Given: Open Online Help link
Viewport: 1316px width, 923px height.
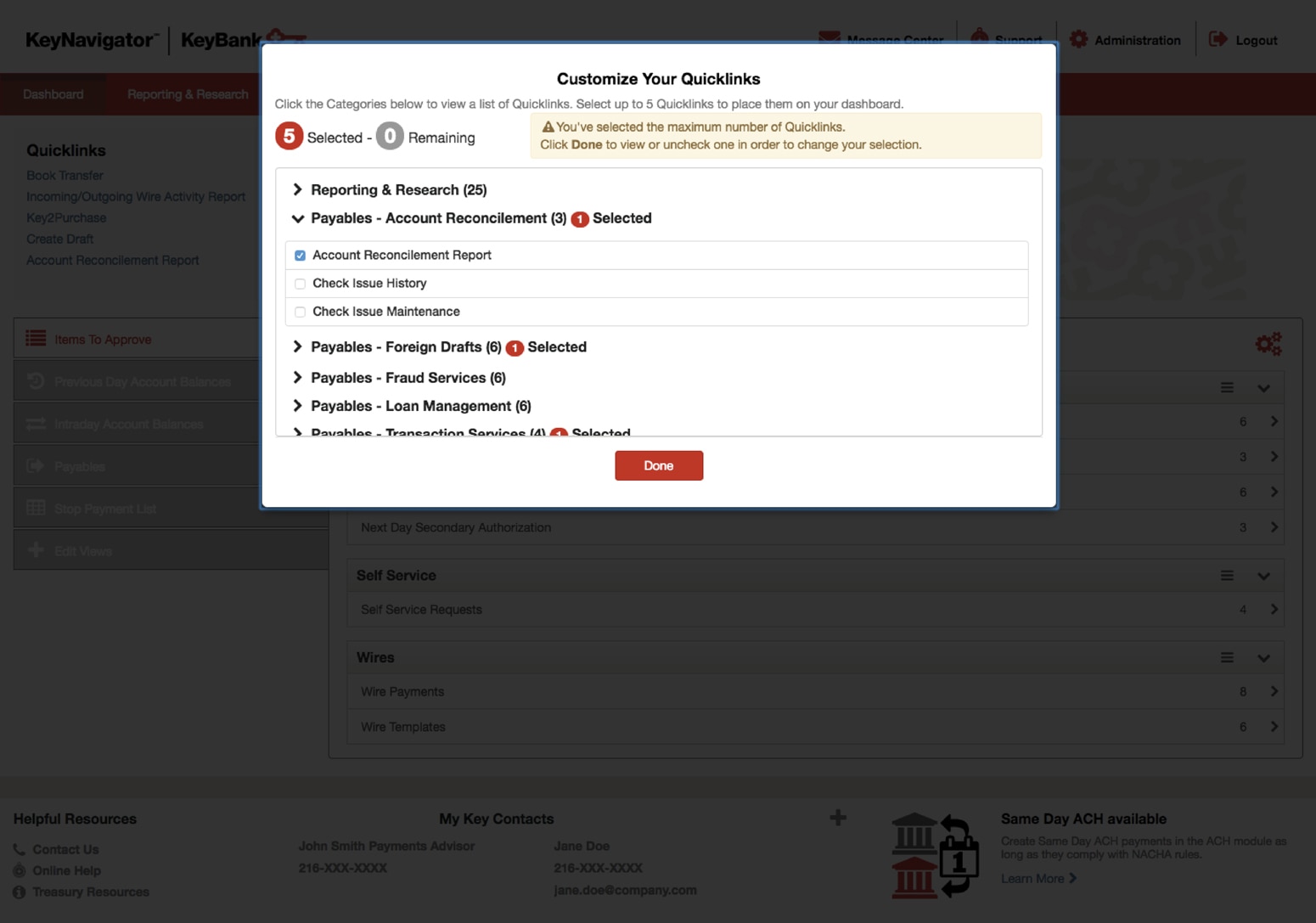Looking at the screenshot, I should [66, 870].
